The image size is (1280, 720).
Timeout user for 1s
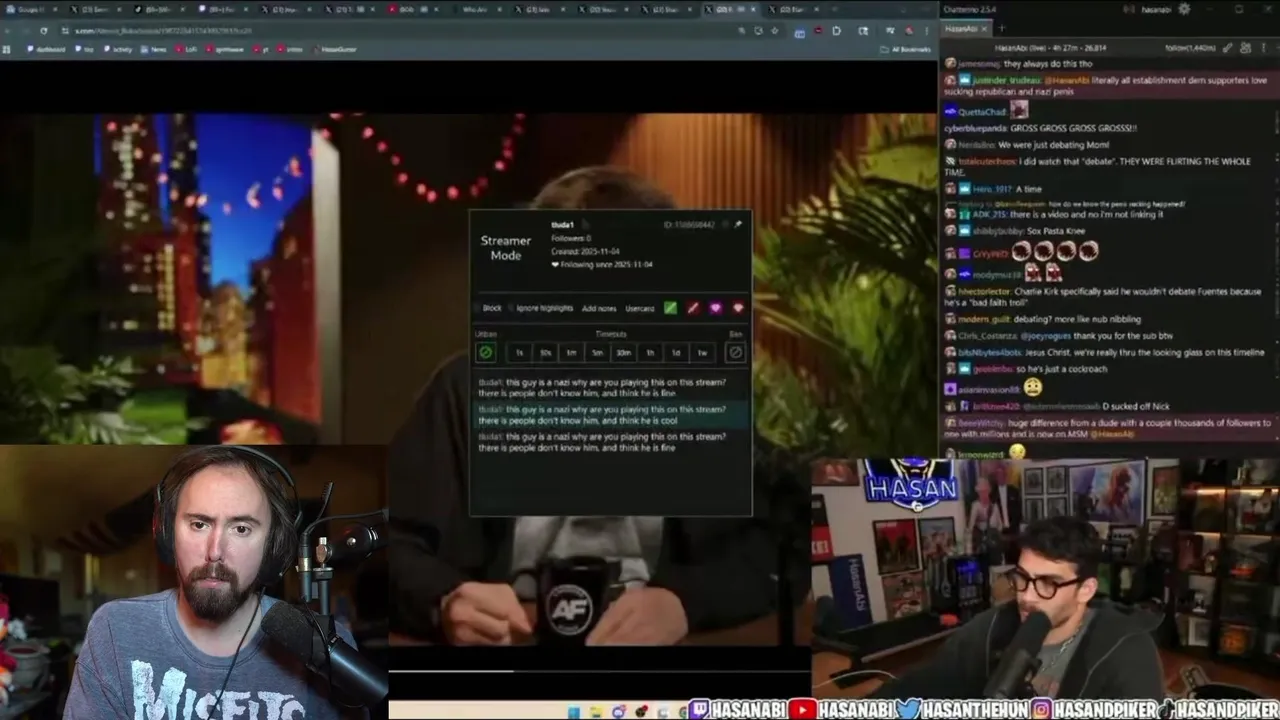coord(519,352)
